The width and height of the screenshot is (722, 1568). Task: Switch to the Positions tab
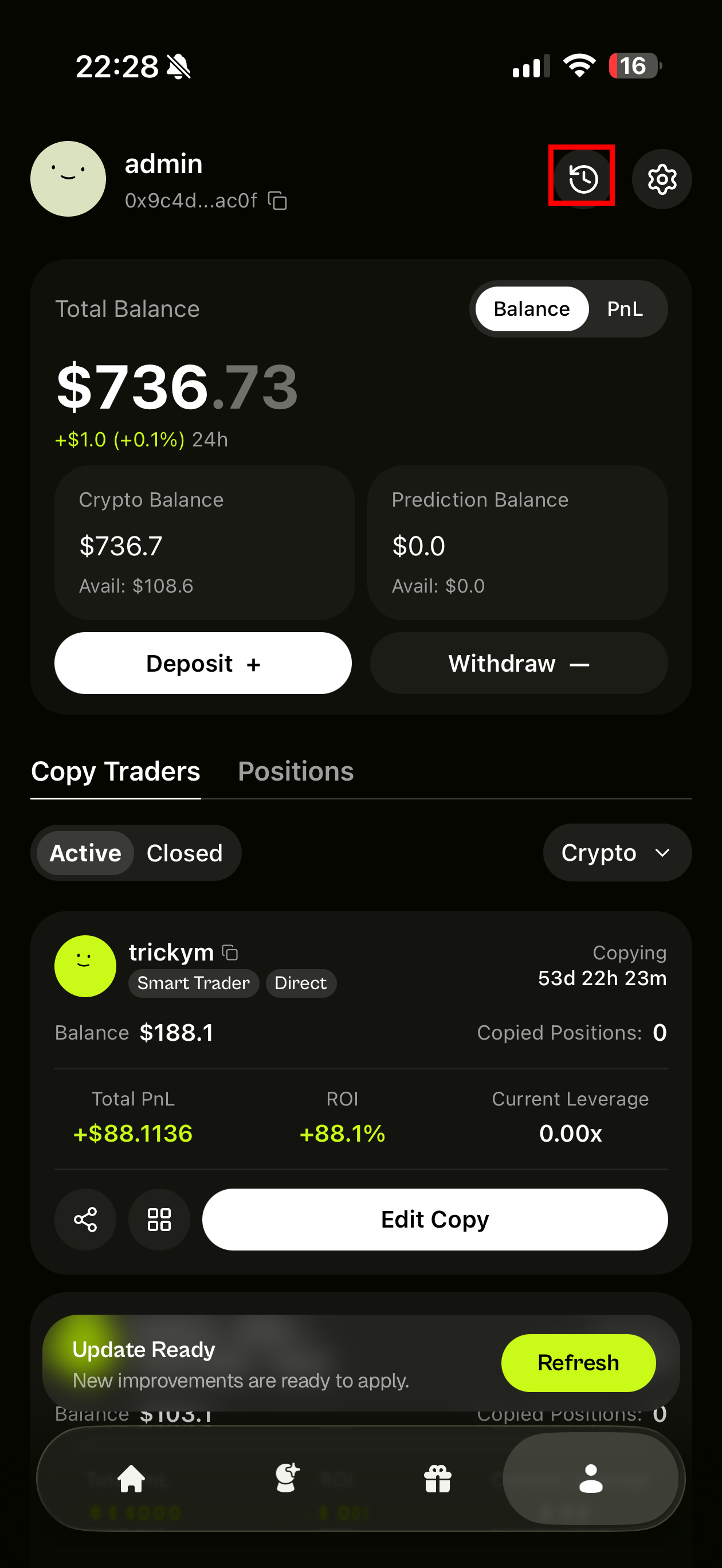[296, 771]
